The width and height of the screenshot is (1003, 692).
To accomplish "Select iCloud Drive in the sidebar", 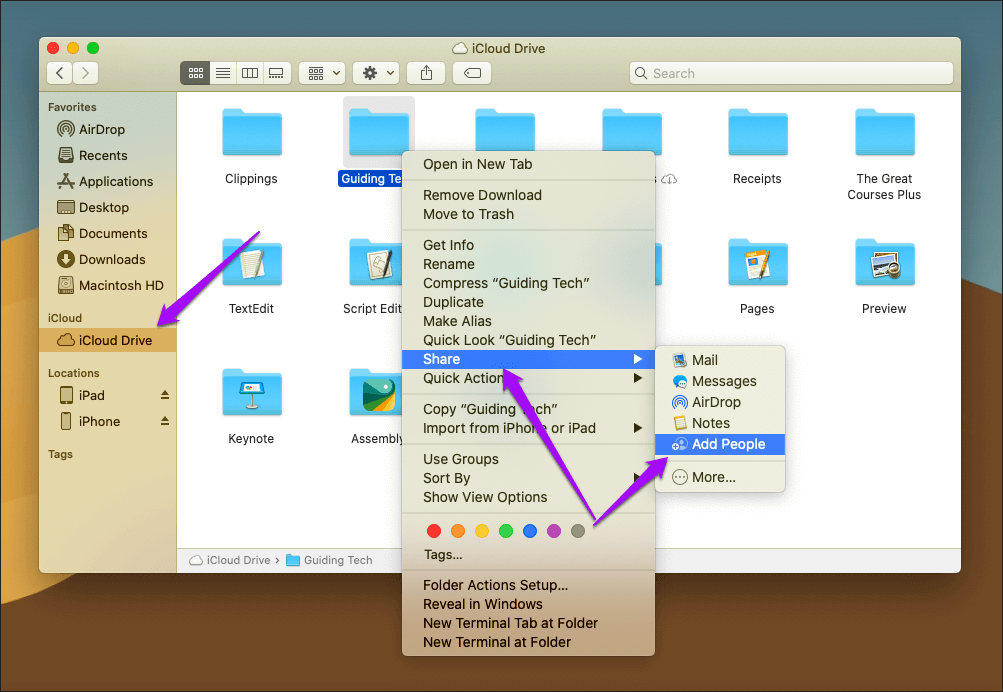I will click(x=107, y=340).
